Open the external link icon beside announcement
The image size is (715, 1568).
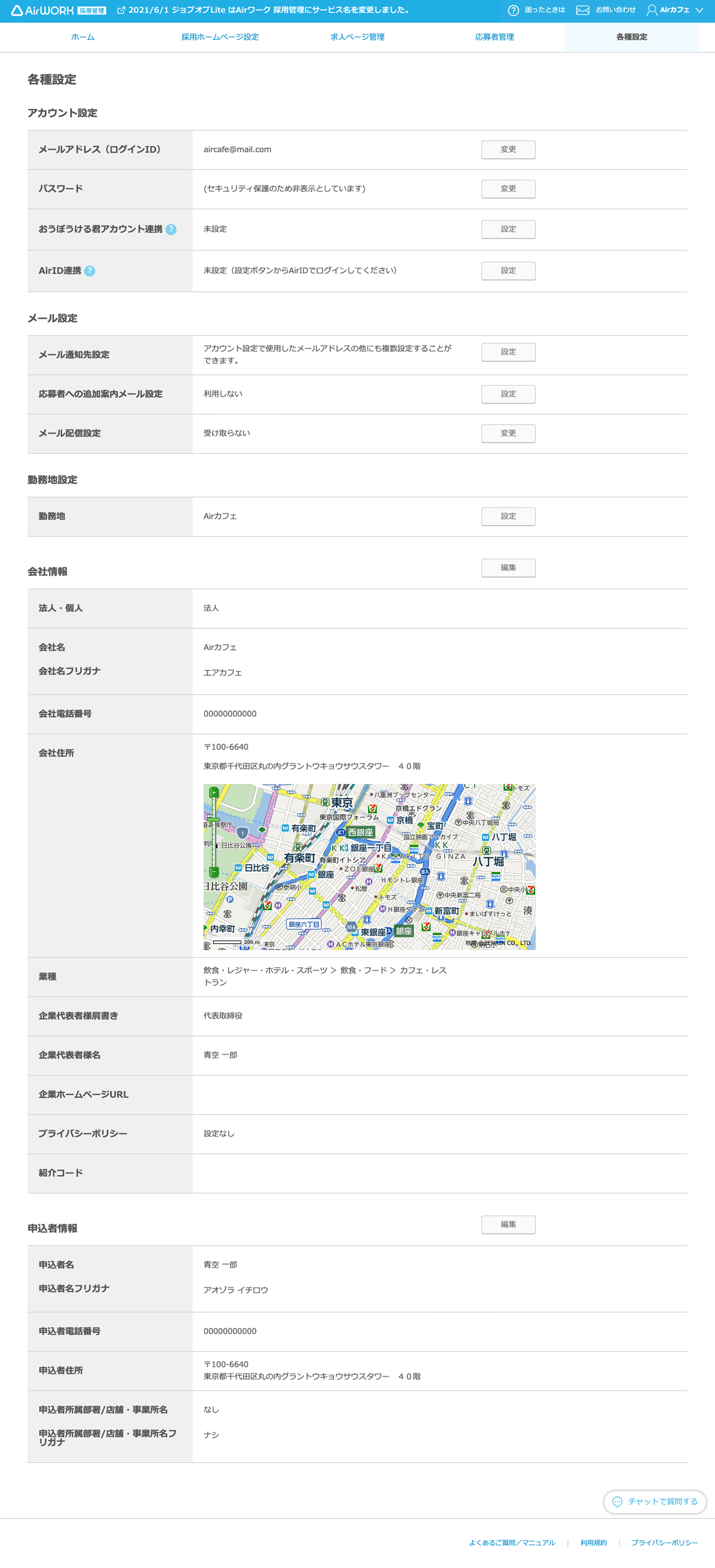pos(121,10)
